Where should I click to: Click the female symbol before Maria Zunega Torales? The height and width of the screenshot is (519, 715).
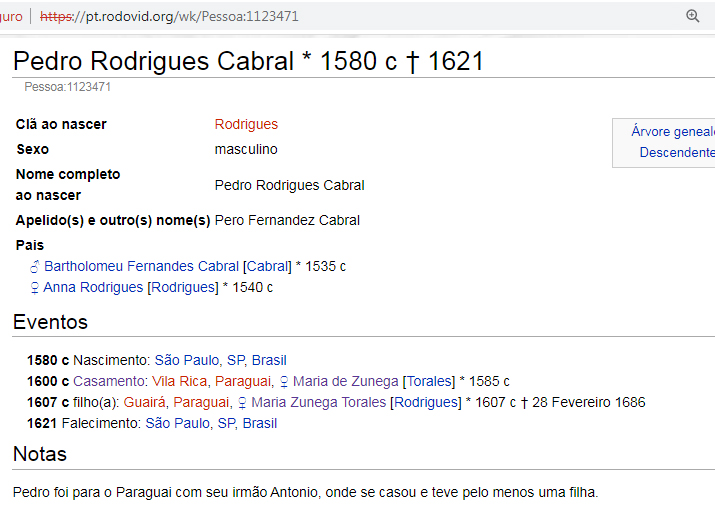point(241,403)
